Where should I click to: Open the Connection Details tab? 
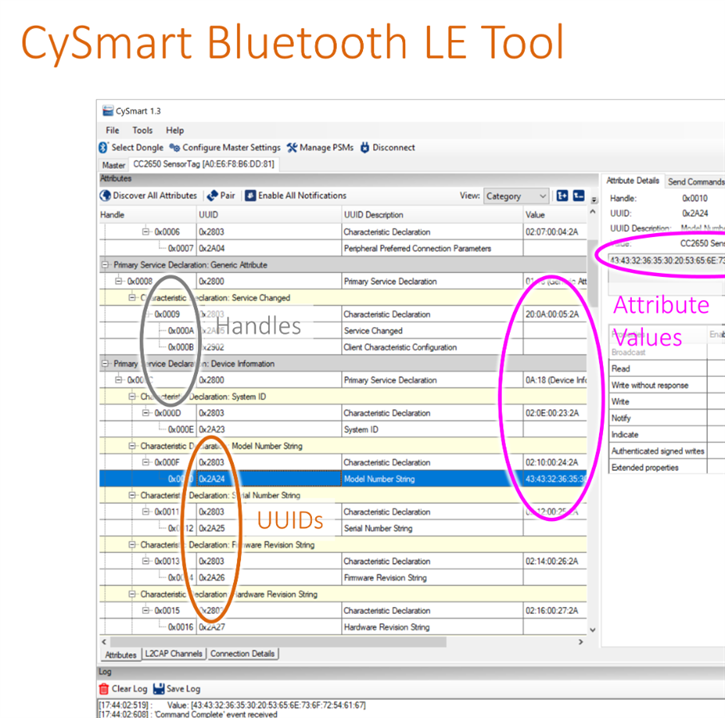pos(242,654)
